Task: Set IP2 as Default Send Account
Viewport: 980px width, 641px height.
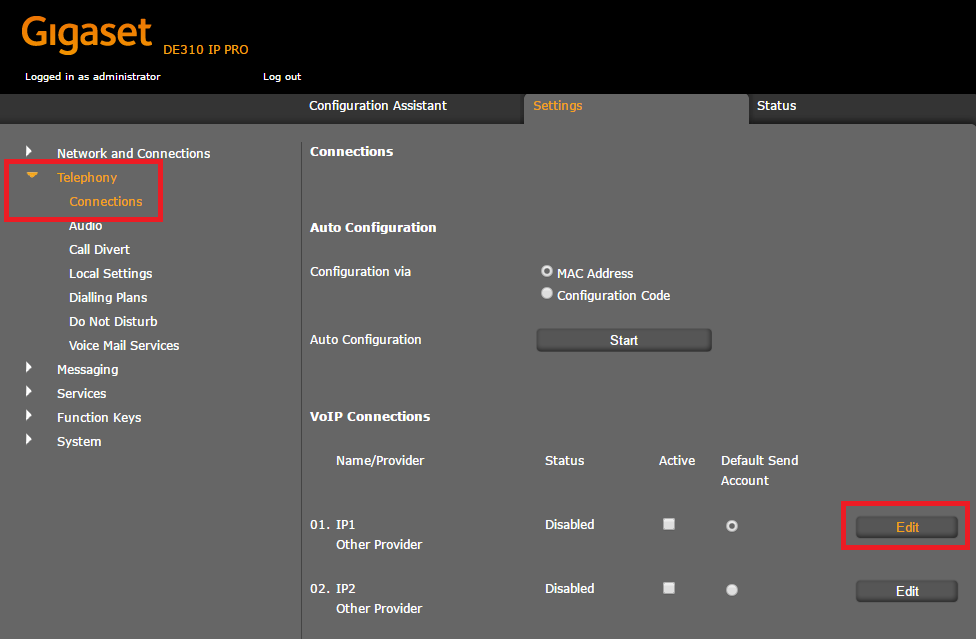Action: 732,590
